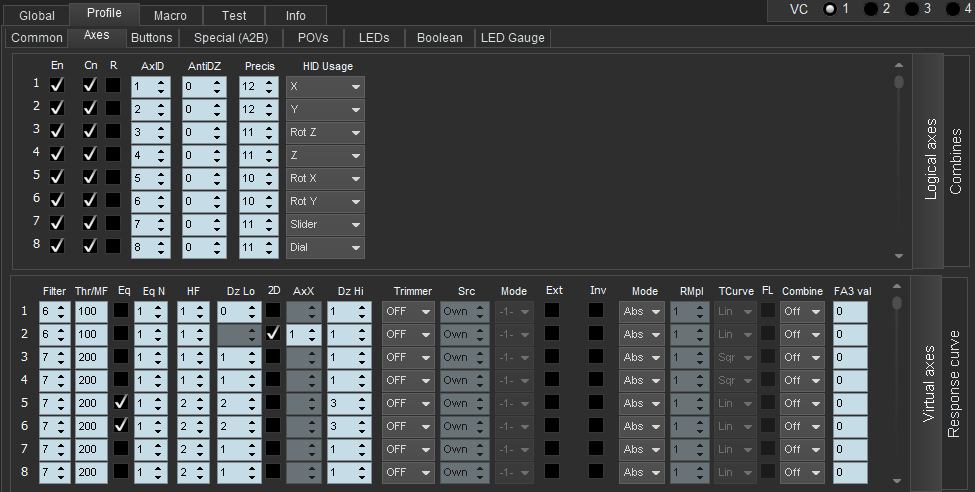Expand the Trimmer dropdown for virtual axis 1
This screenshot has height=492, width=975.
pyautogui.click(x=407, y=311)
